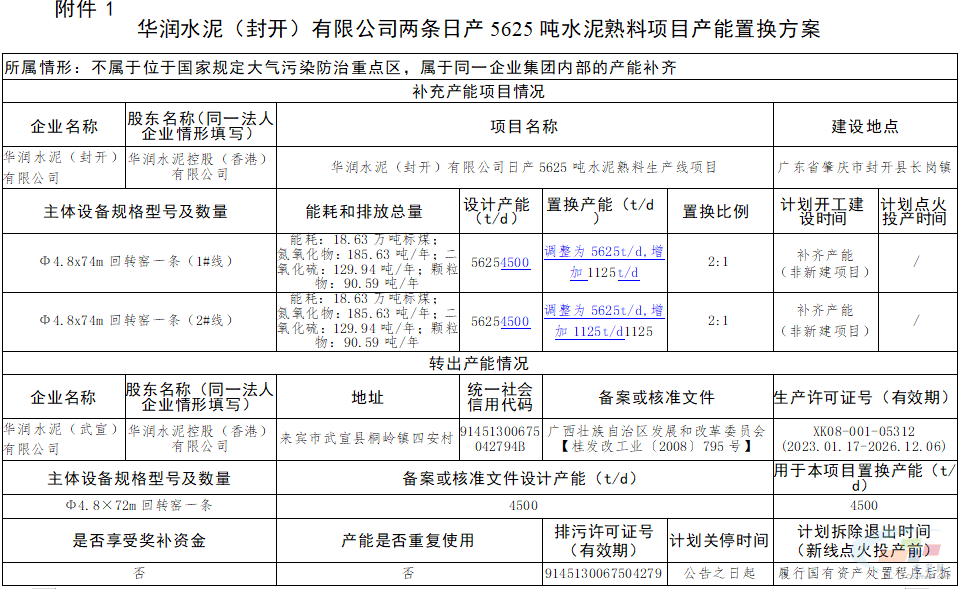The image size is (960, 589).
Task: Click underlined 4500 in the 1#线 design capacity cell
Action: click(515, 262)
